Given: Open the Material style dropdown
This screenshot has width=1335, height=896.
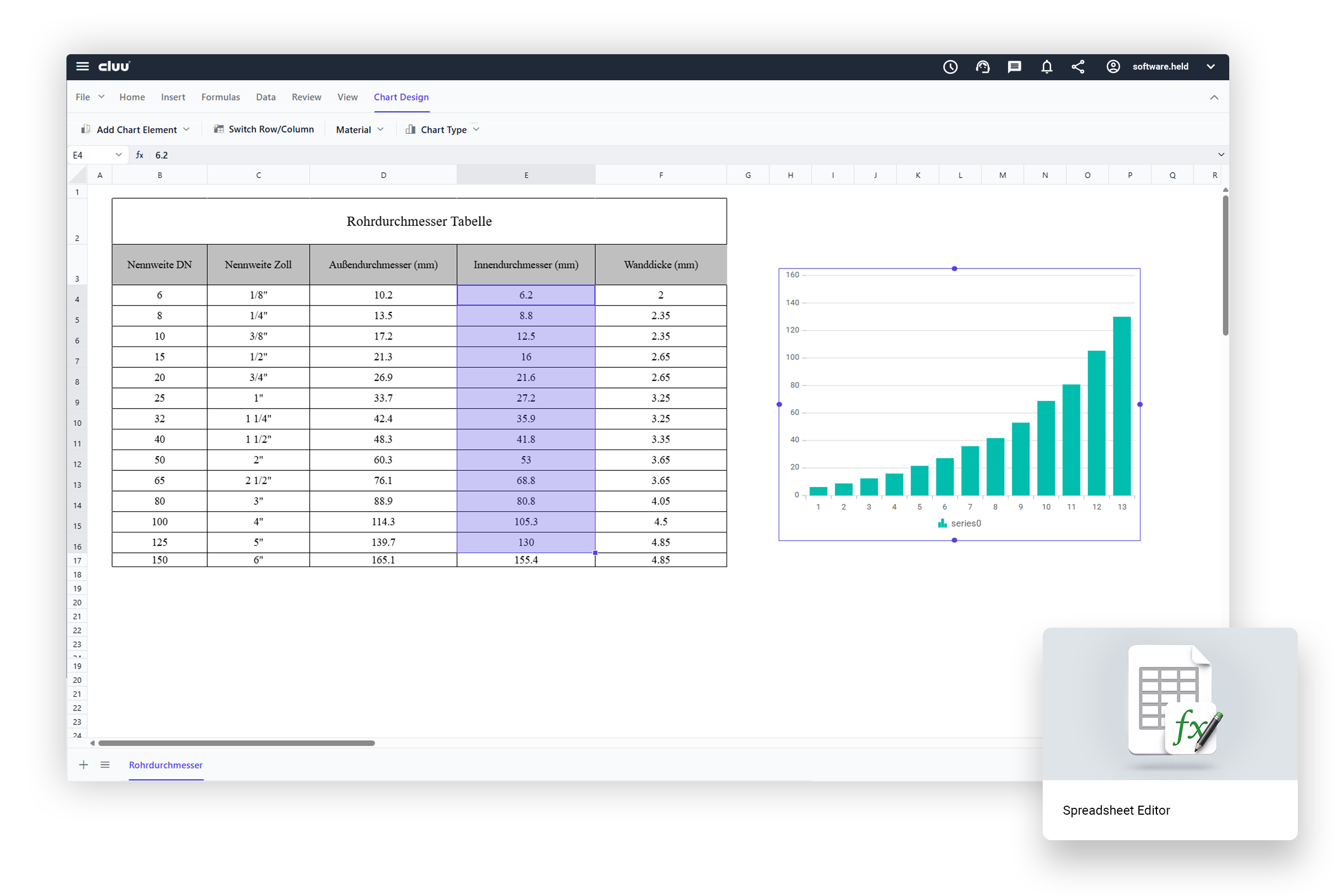Looking at the screenshot, I should click(x=359, y=130).
